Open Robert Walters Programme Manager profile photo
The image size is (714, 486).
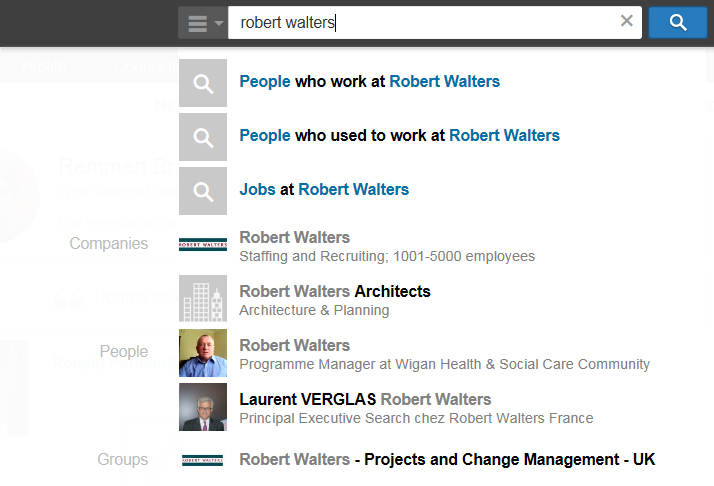203,353
